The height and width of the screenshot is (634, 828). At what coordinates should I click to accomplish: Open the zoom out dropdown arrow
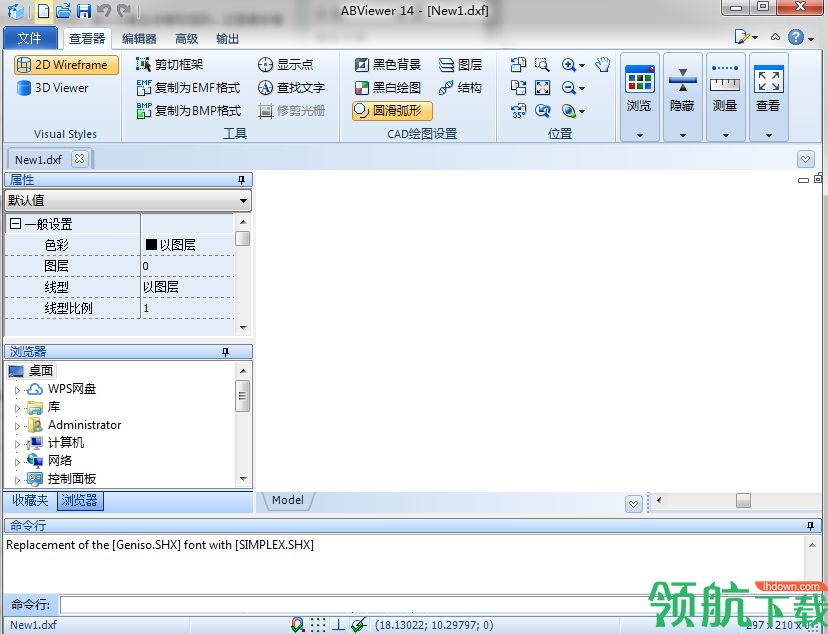(x=582, y=88)
